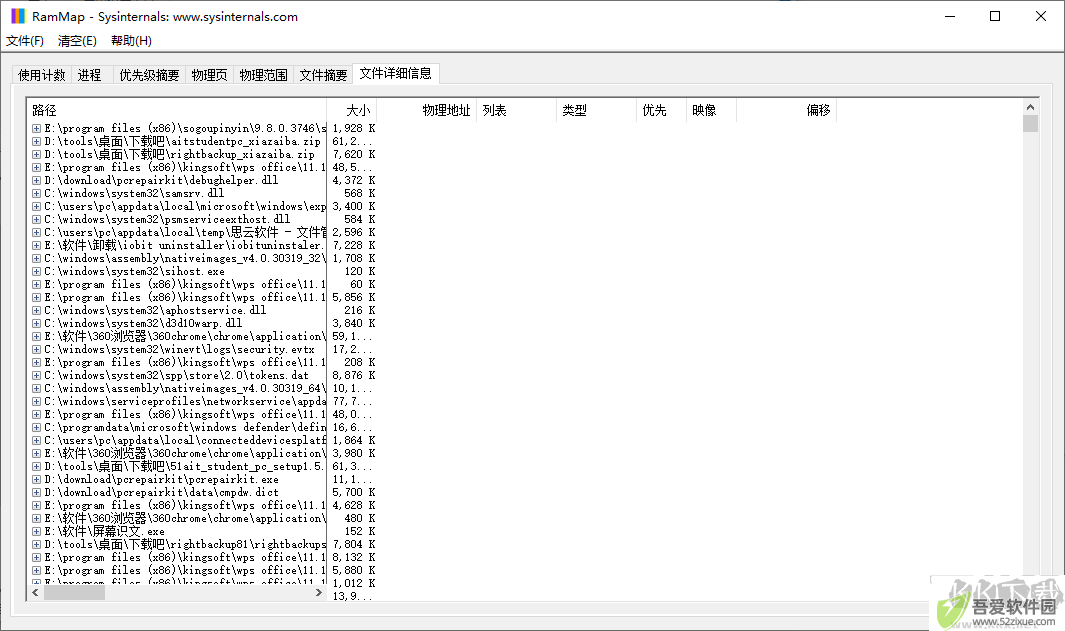This screenshot has height=631, width=1065.
Task: Select the path c:\windows\system32\sihost.exe
Action: coord(134,272)
